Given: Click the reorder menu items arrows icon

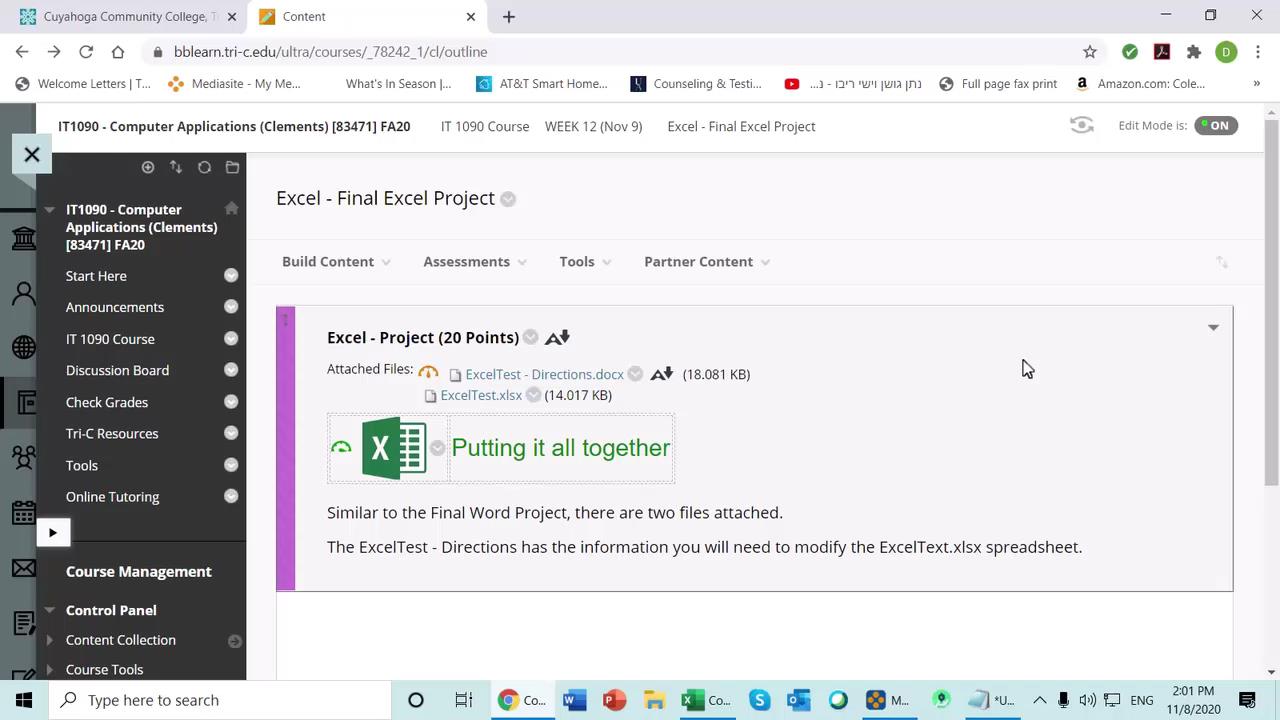Looking at the screenshot, I should (x=176, y=167).
